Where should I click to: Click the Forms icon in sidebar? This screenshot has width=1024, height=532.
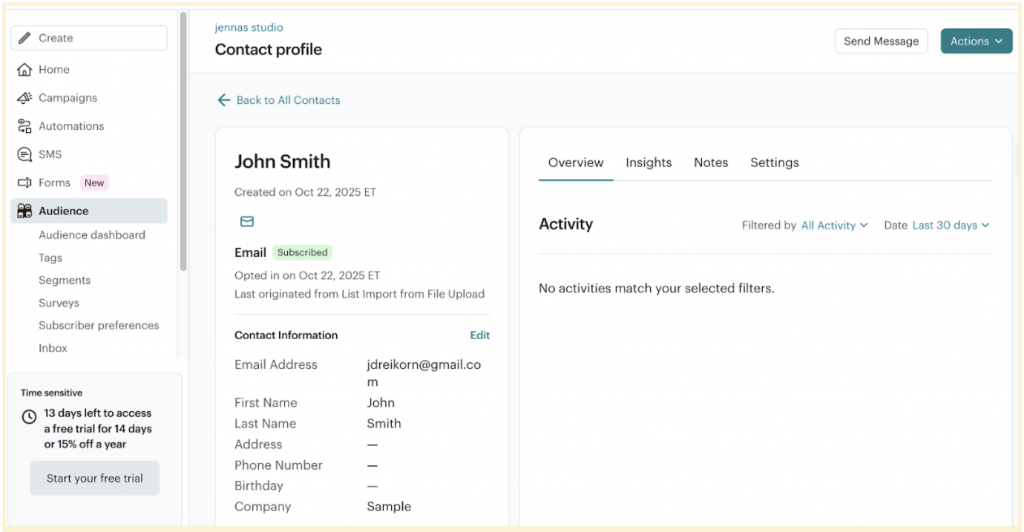[24, 183]
